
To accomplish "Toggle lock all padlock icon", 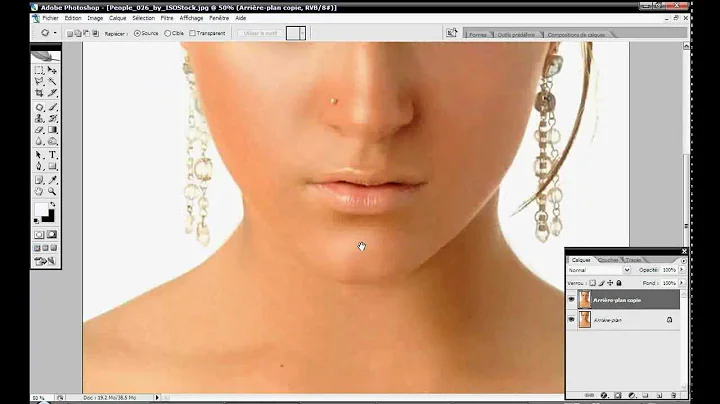I will (619, 283).
